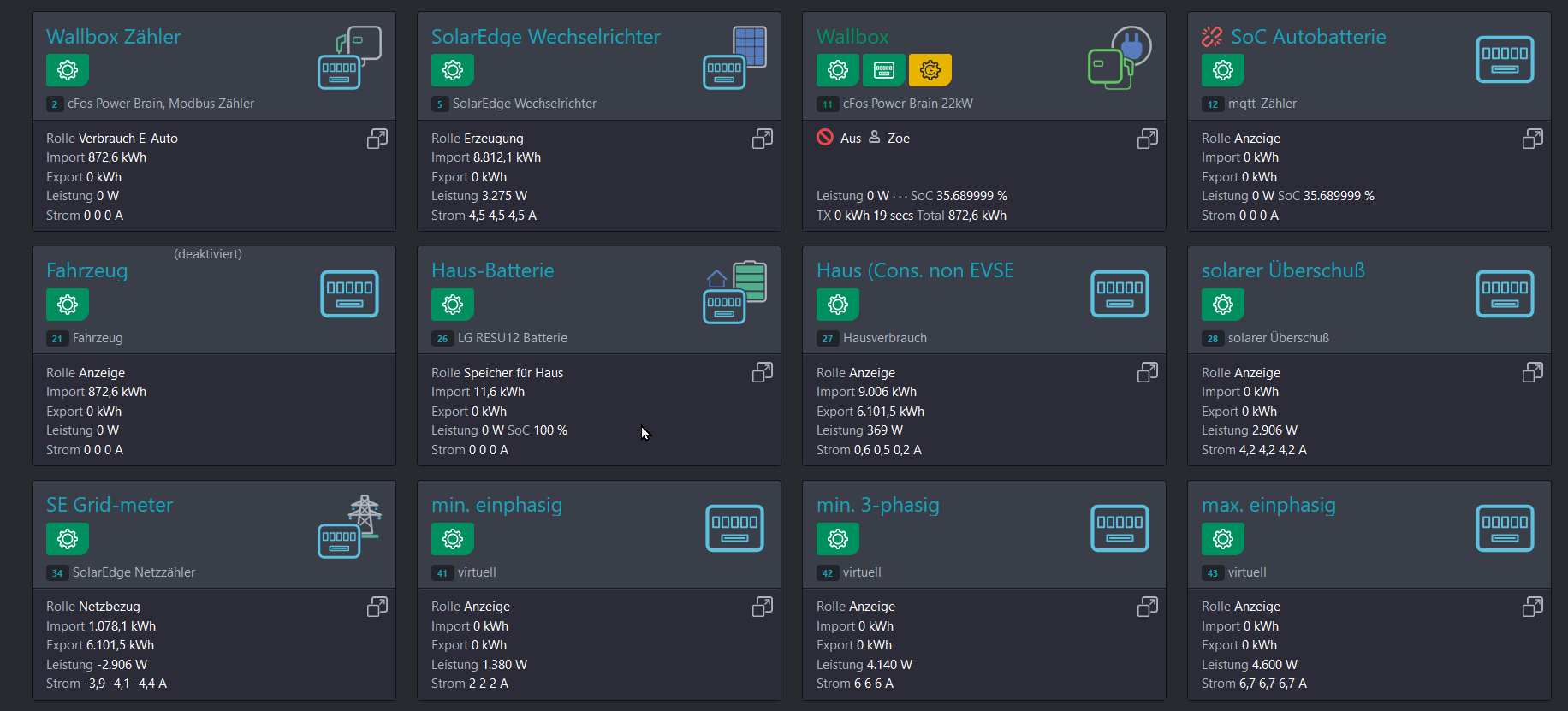Pop out the SoC Autobatterie tile
This screenshot has width=1568, height=711.
click(x=1533, y=139)
